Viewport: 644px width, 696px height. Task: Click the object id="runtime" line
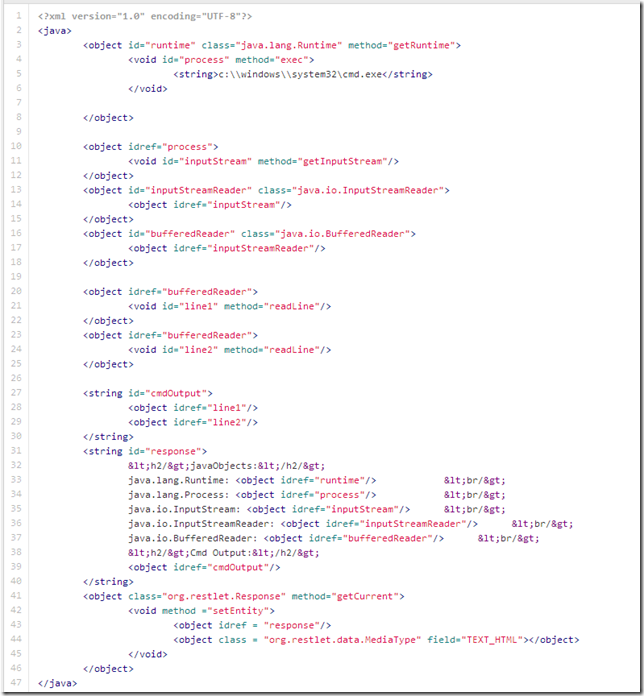[272, 45]
